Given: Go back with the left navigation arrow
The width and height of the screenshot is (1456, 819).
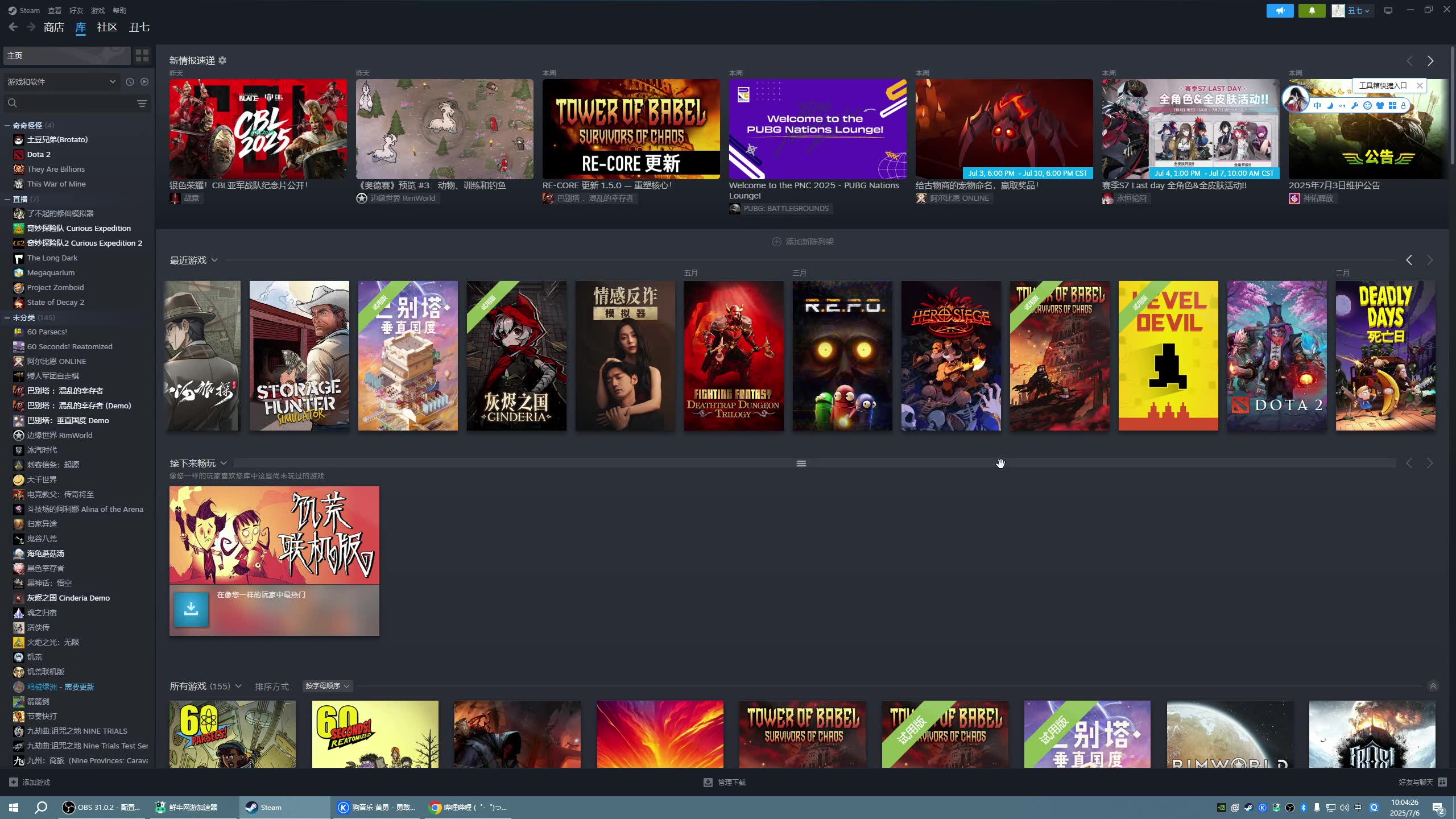Looking at the screenshot, I should tap(13, 27).
